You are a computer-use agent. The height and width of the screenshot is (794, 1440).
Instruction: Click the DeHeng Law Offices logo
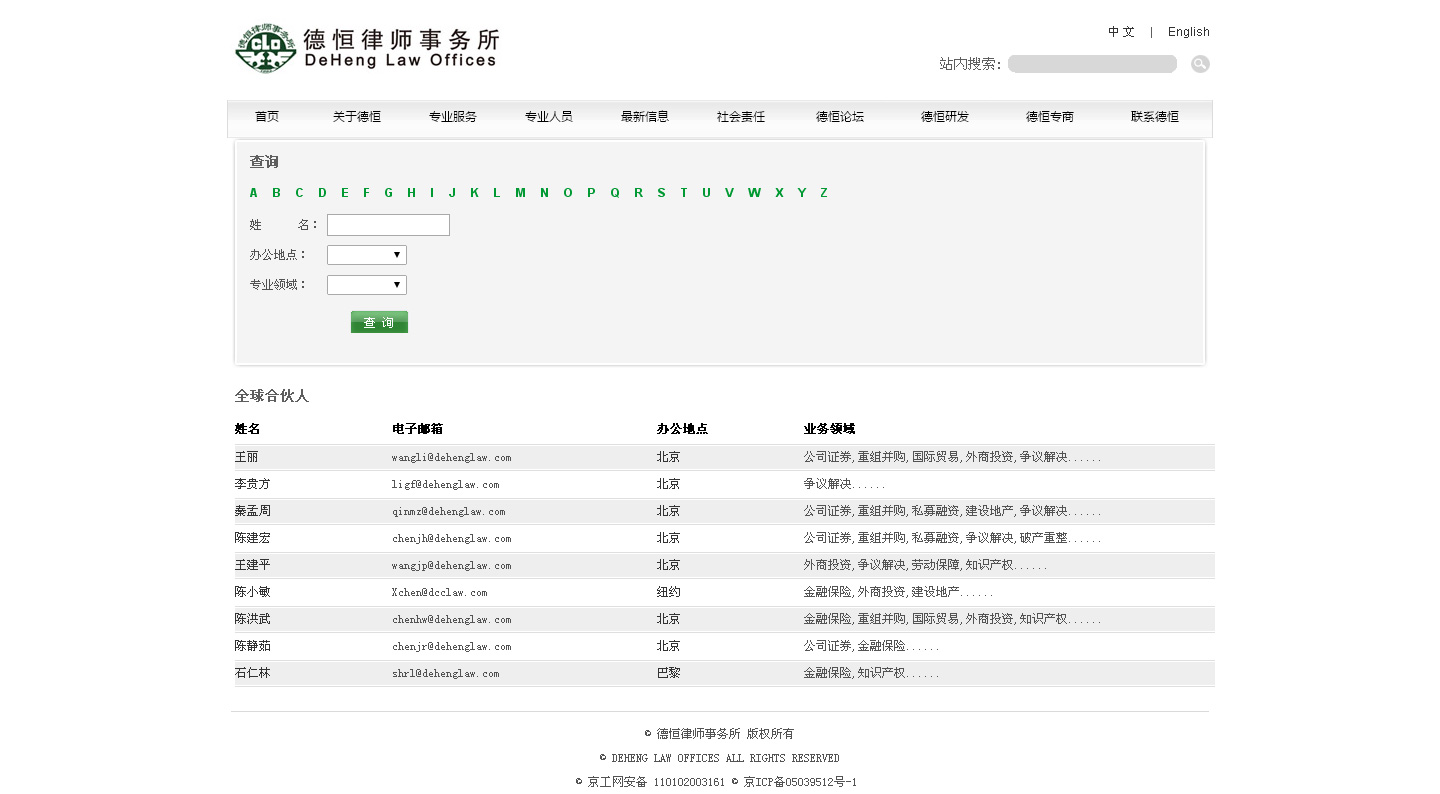point(366,48)
